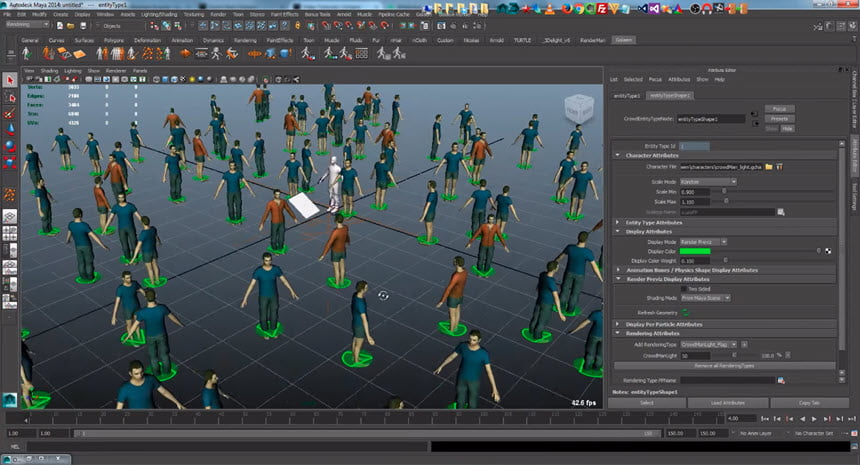Open the Attribute Editor Show menu
This screenshot has width=860, height=465.
pos(702,80)
